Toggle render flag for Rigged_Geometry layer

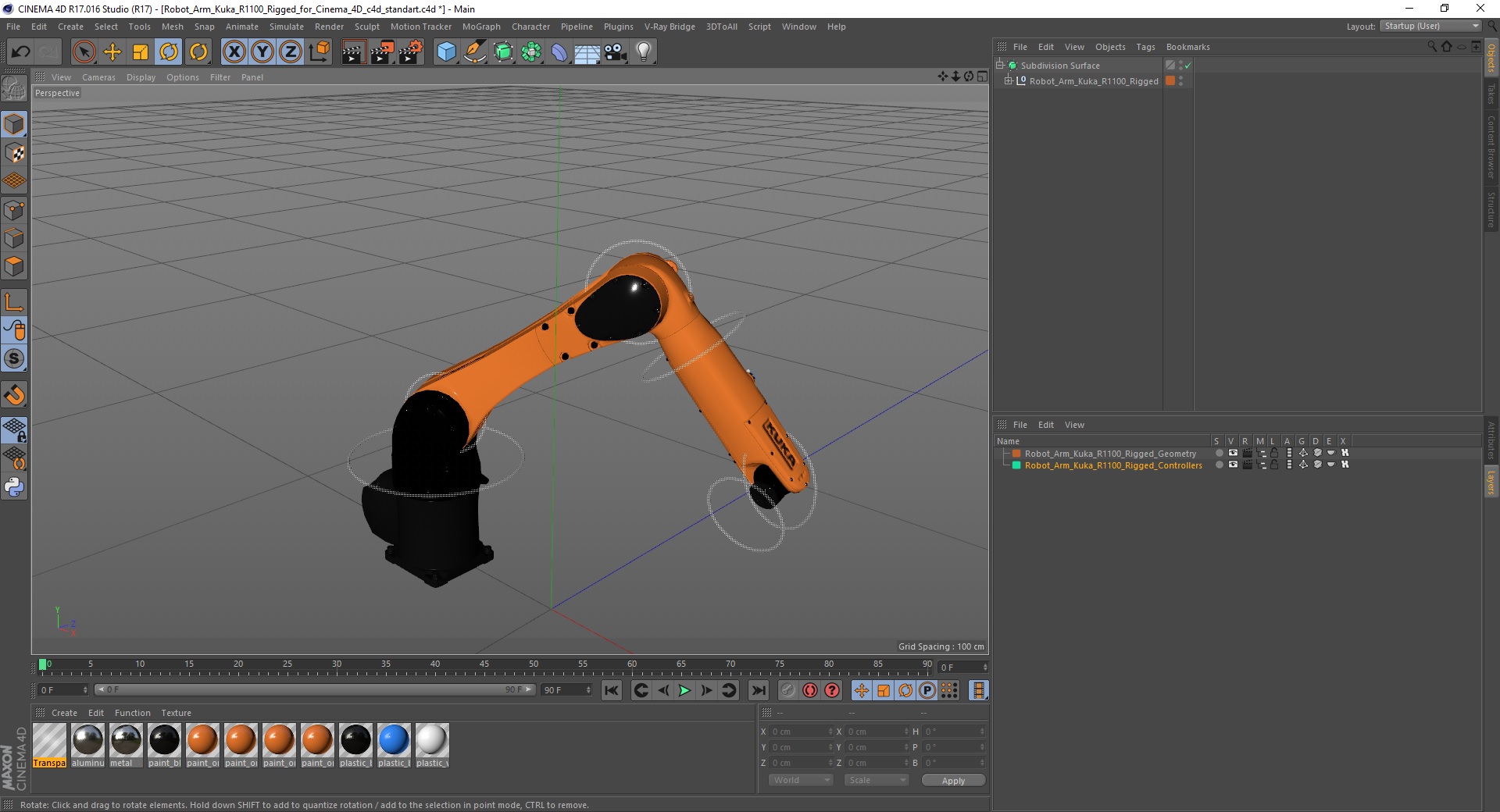[1248, 453]
